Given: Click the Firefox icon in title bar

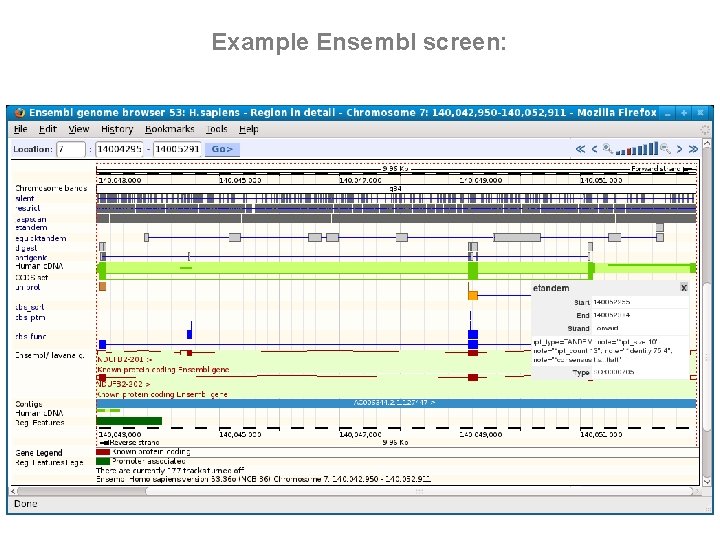Looking at the screenshot, I should (x=19, y=112).
